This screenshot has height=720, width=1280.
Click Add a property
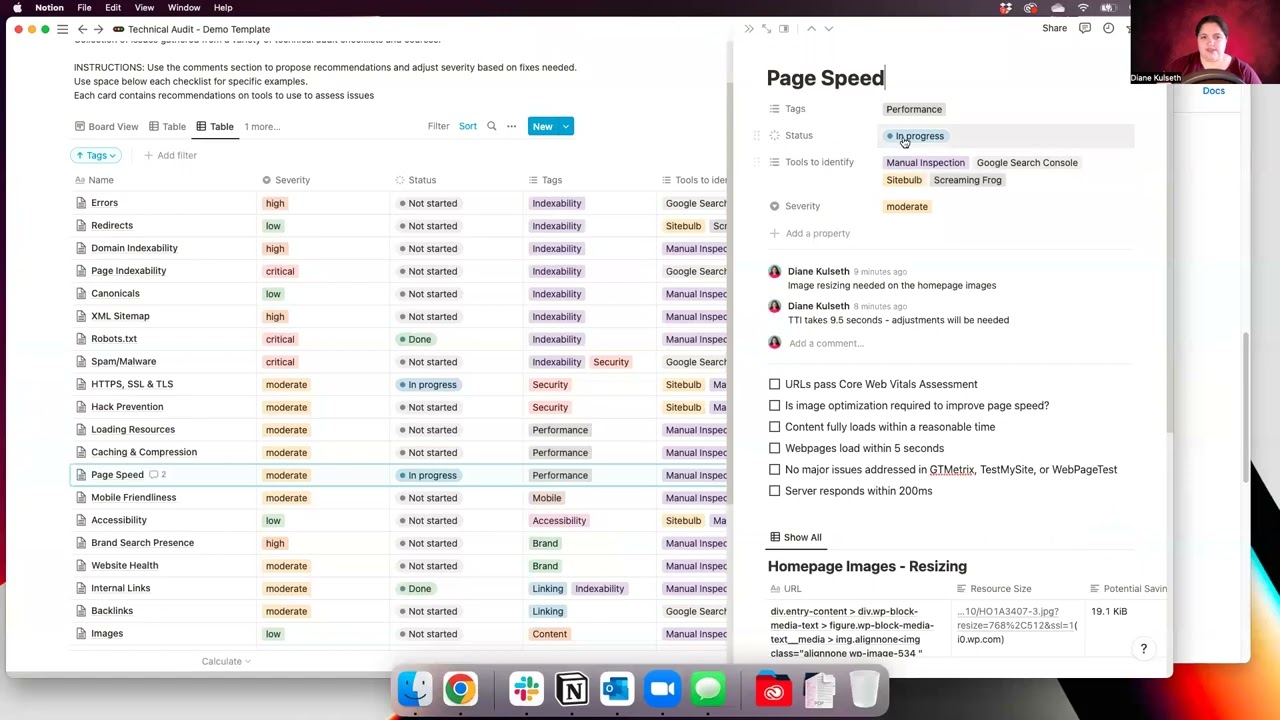pyautogui.click(x=809, y=234)
